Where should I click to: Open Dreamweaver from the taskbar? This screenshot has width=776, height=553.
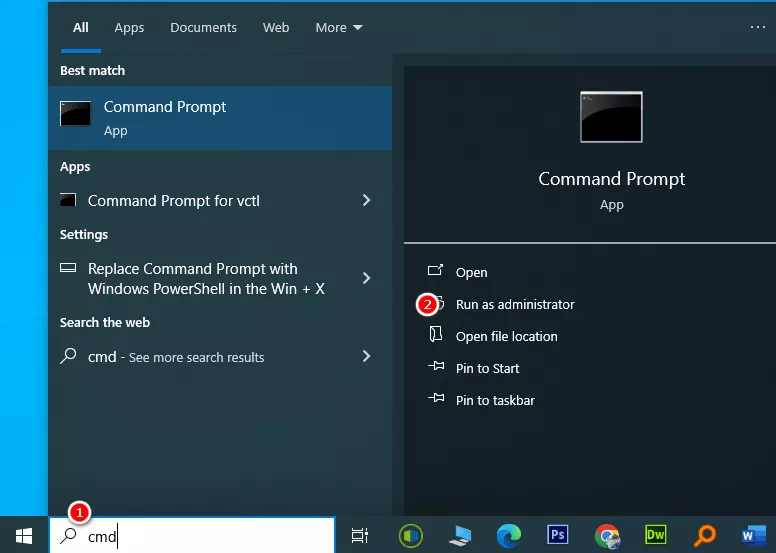[656, 535]
